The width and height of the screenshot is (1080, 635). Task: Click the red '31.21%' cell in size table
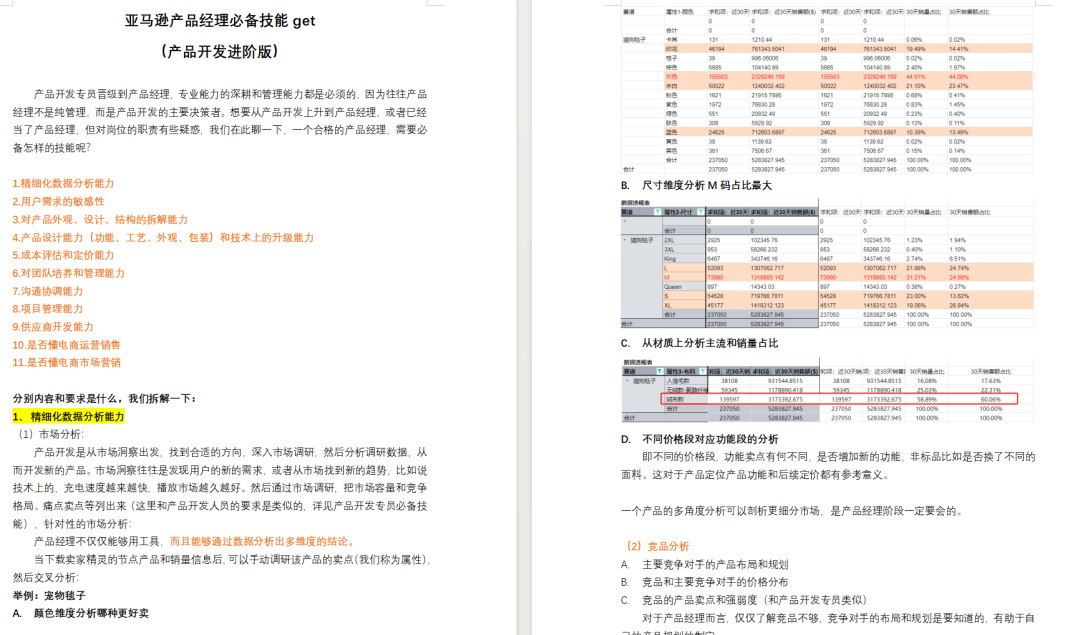[x=915, y=278]
